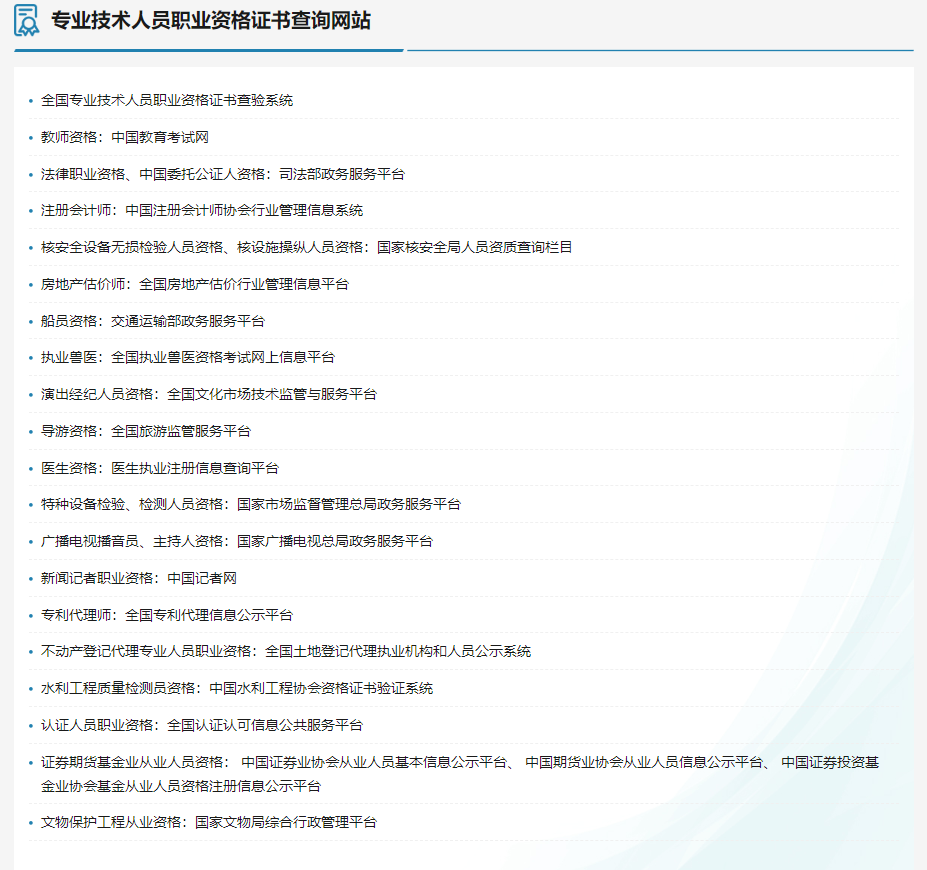Click the heading 专业技术人员职业资格证书查询网站
Viewport: 927px width, 870px height.
point(211,21)
